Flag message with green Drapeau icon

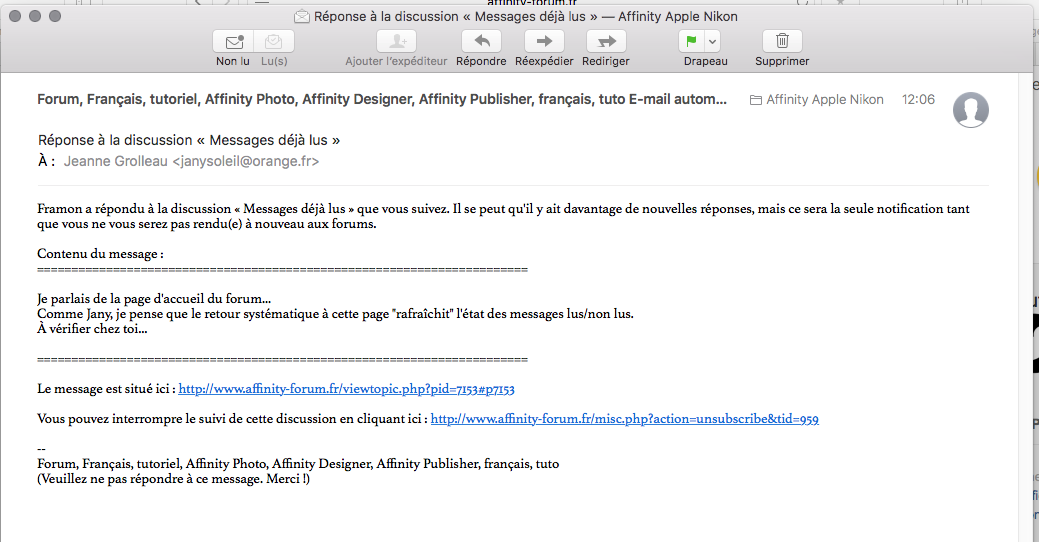click(691, 42)
